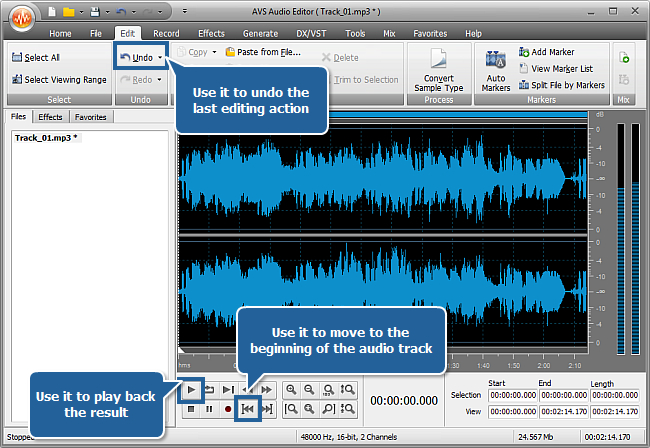Click the vertical Zoom Out icon
The width and height of the screenshot is (650, 448).
[x=347, y=409]
